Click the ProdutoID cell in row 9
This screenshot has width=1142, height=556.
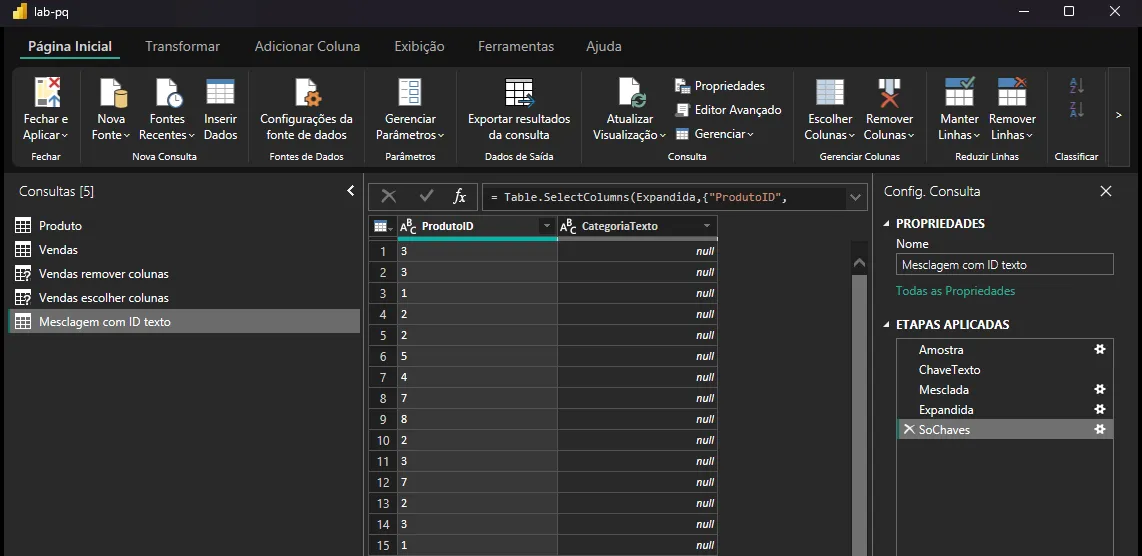tap(477, 420)
